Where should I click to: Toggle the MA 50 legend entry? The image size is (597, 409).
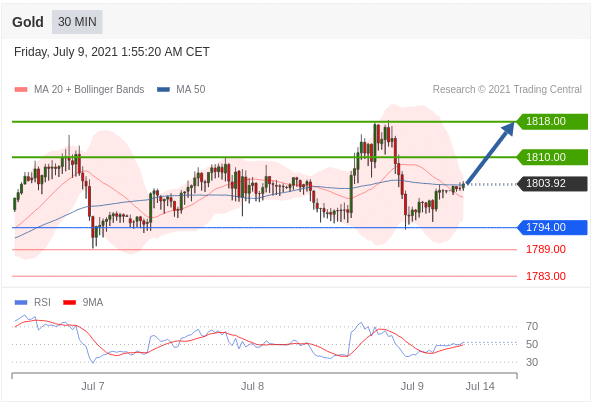[x=181, y=89]
